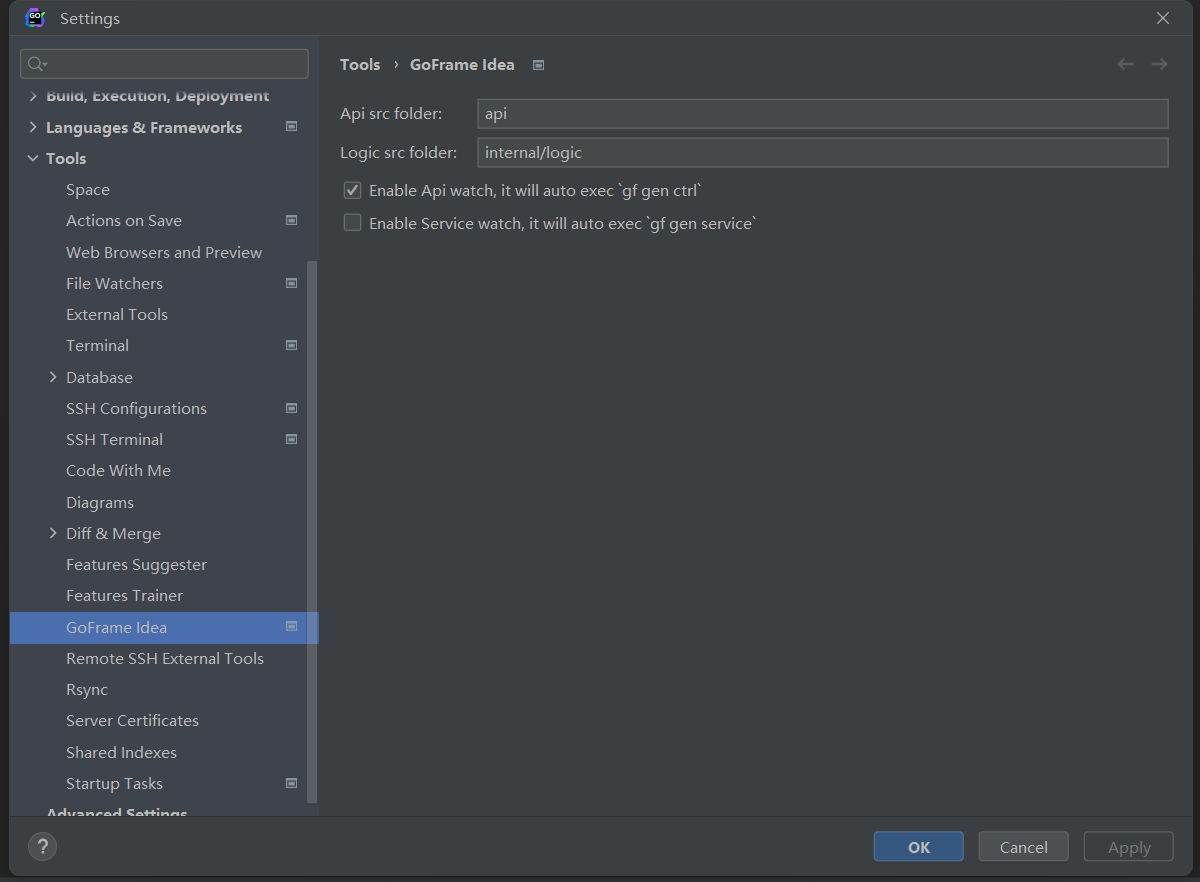This screenshot has height=882, width=1200.
Task: Click the project-level icon beside GoFrame Idea in sidebar
Action: click(292, 626)
